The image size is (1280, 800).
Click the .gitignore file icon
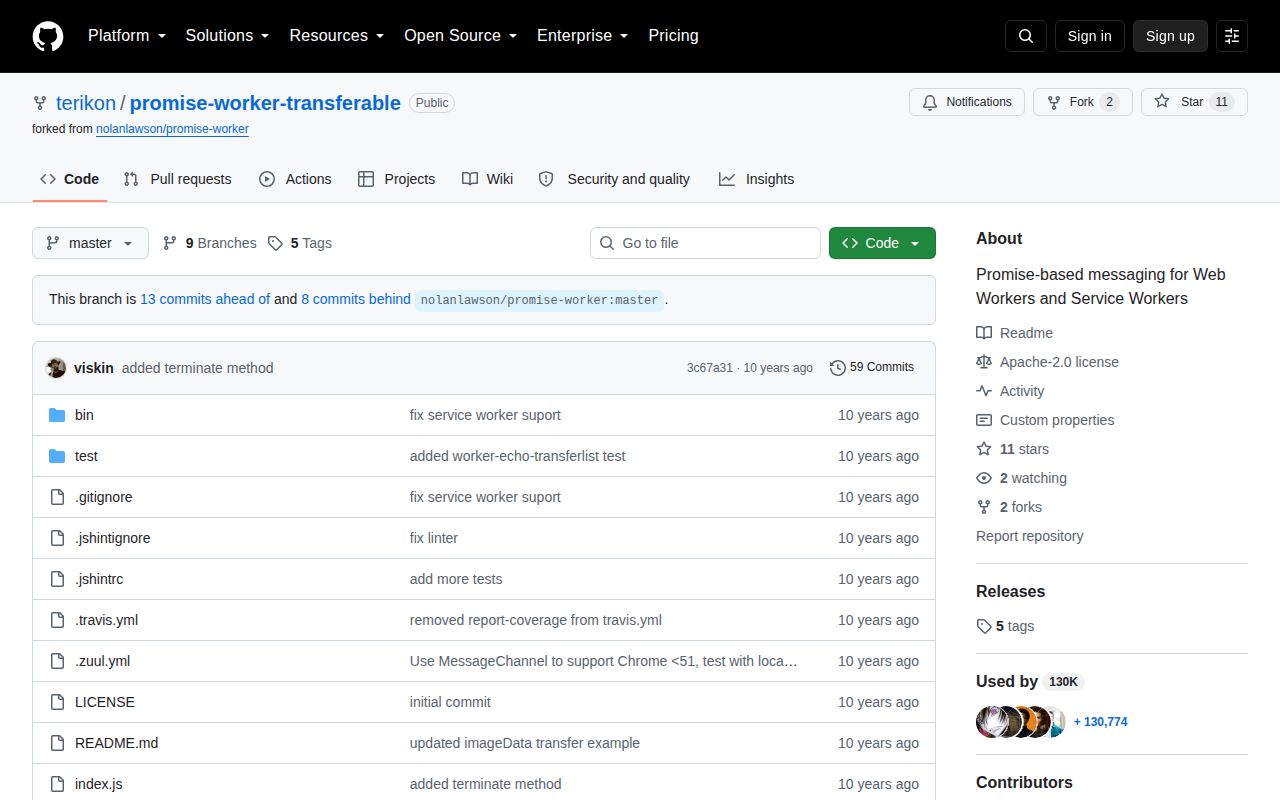tap(57, 497)
